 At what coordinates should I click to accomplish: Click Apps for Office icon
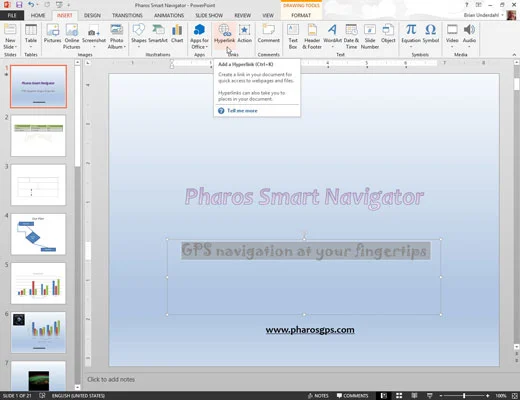point(199,30)
